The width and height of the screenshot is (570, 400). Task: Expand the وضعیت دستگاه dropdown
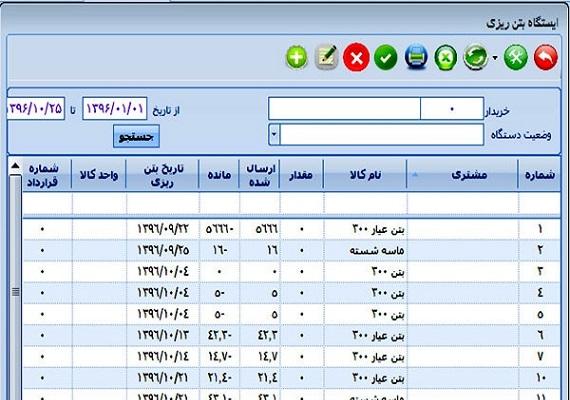[x=274, y=134]
